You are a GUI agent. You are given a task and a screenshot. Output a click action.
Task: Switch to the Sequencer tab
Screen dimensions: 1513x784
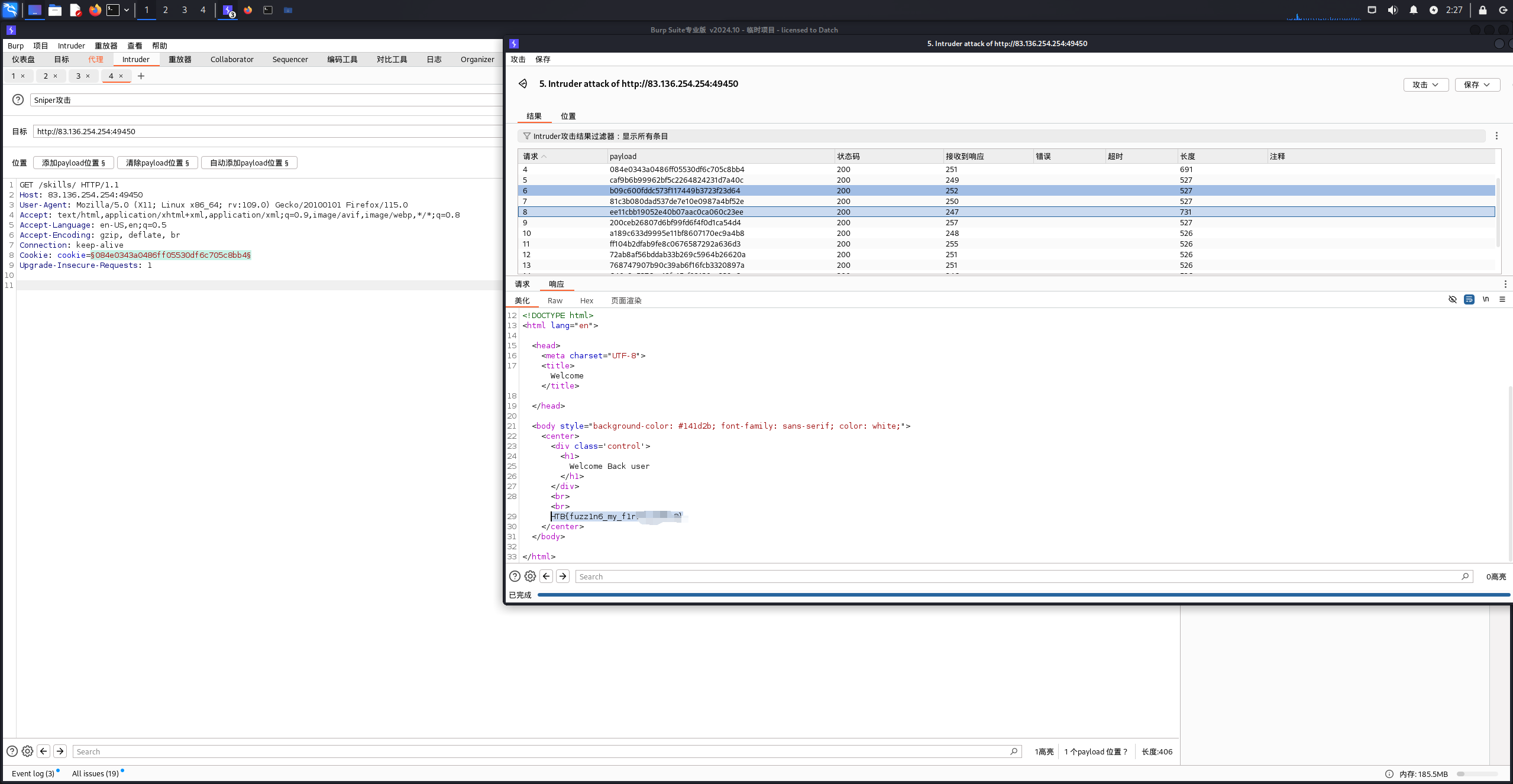[x=290, y=59]
